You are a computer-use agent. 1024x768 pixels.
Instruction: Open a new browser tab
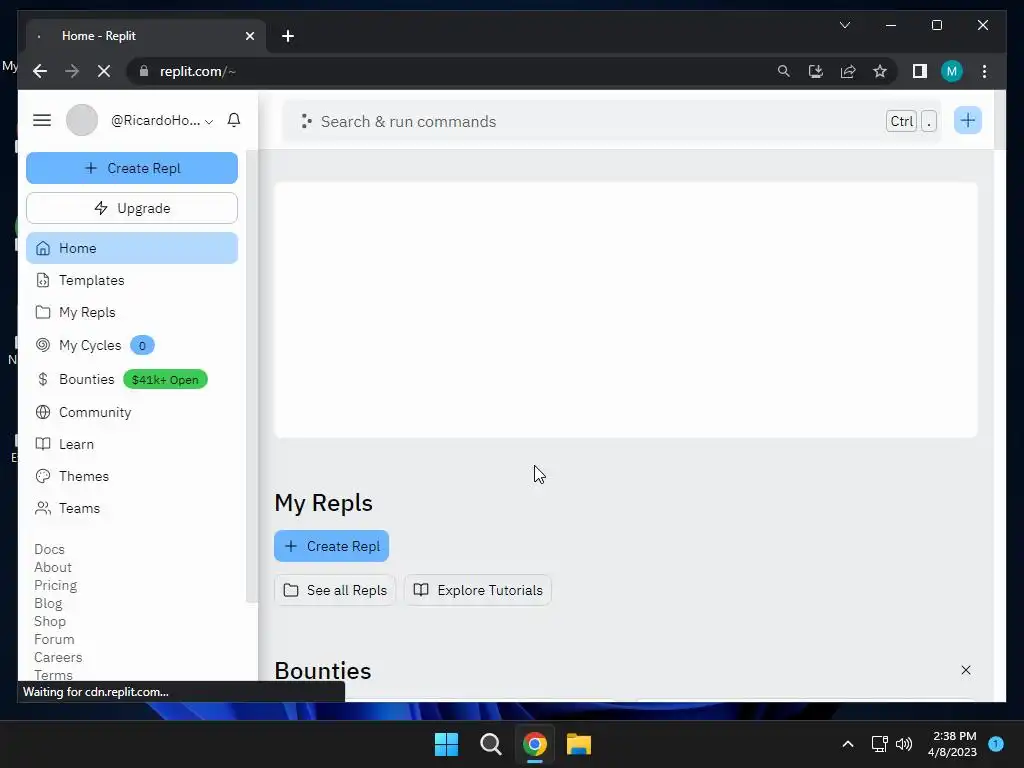coord(288,36)
